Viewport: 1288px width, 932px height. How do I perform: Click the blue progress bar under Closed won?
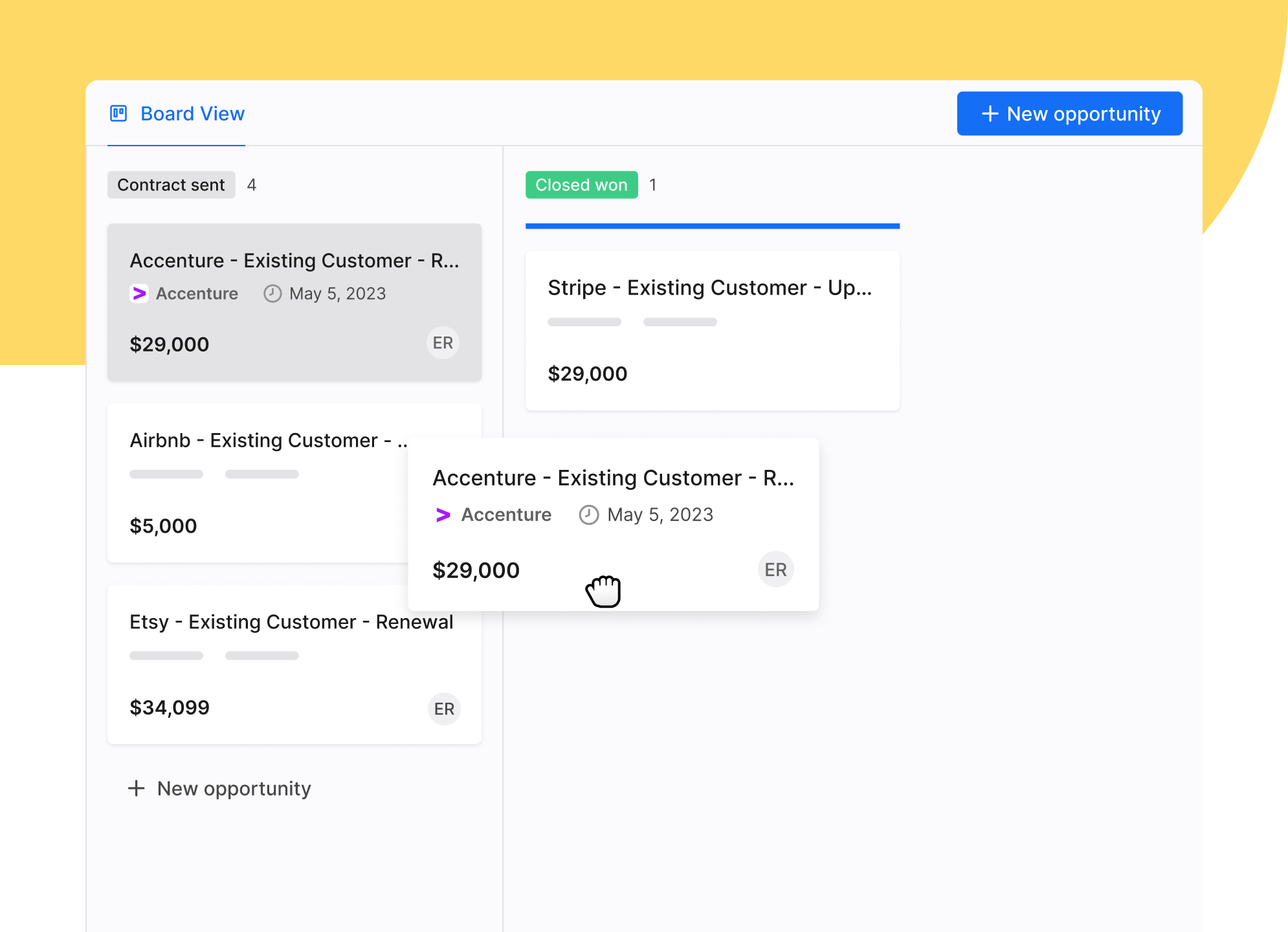pyautogui.click(x=712, y=226)
